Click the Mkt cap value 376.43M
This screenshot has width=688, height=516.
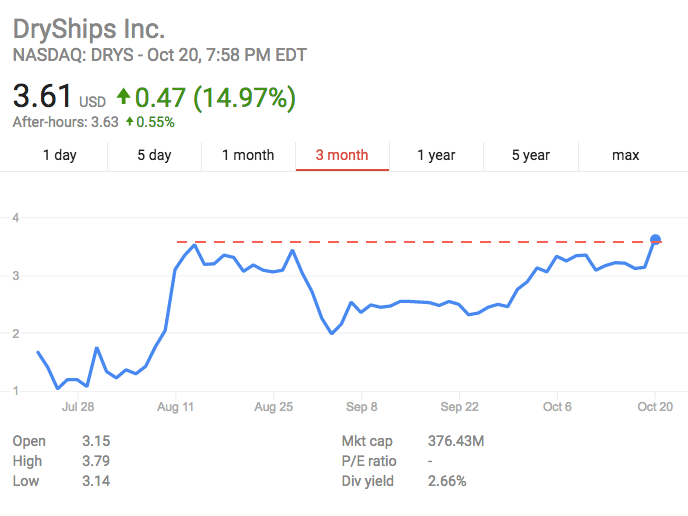pyautogui.click(x=464, y=441)
